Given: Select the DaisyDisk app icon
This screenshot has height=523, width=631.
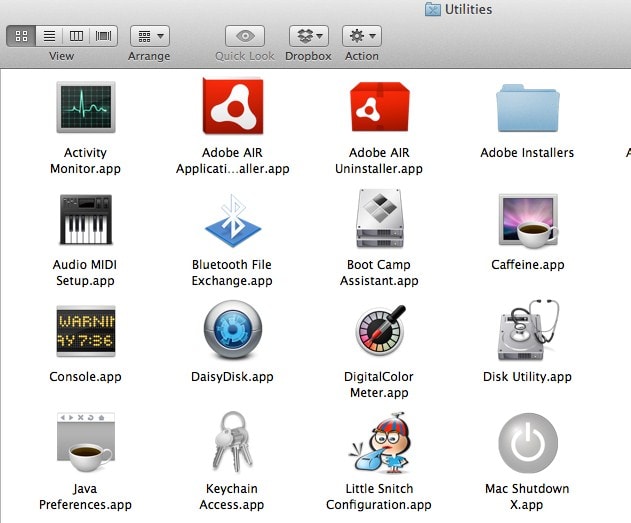Looking at the screenshot, I should tap(233, 329).
